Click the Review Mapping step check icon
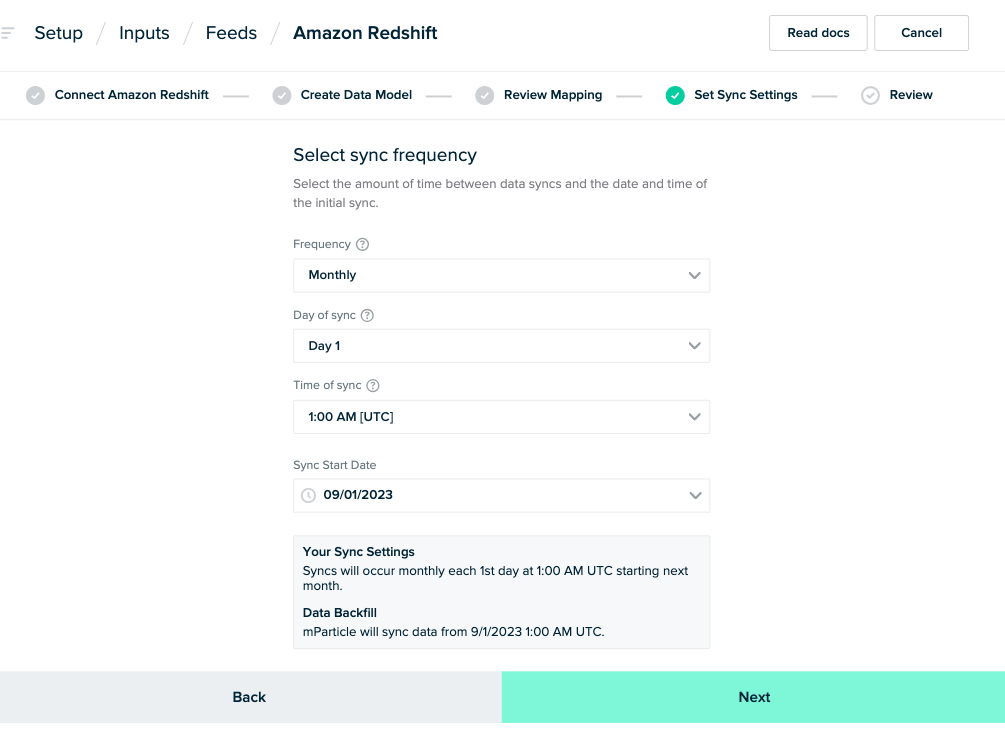The width and height of the screenshot is (1005, 738). [x=485, y=95]
